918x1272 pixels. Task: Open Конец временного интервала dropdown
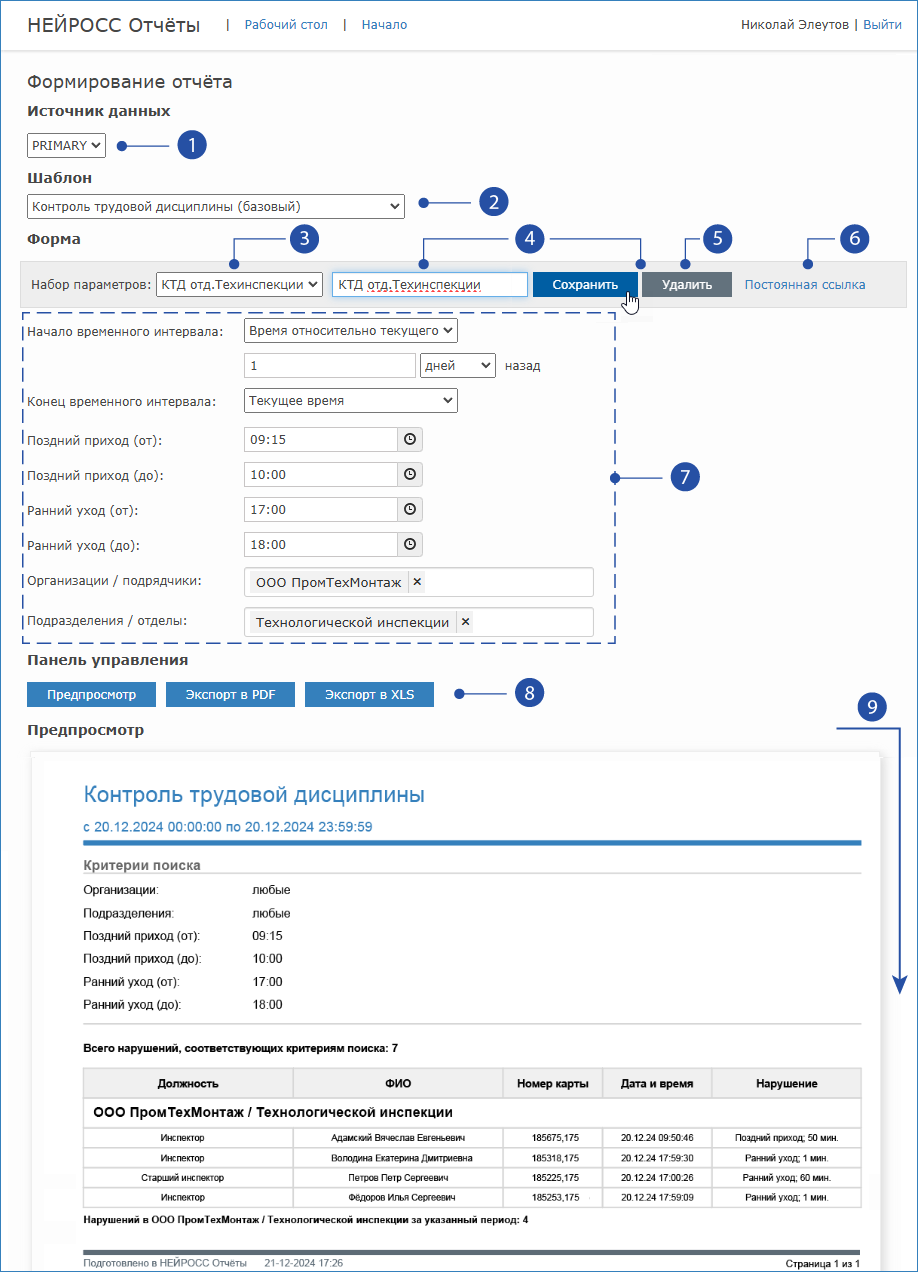click(351, 401)
